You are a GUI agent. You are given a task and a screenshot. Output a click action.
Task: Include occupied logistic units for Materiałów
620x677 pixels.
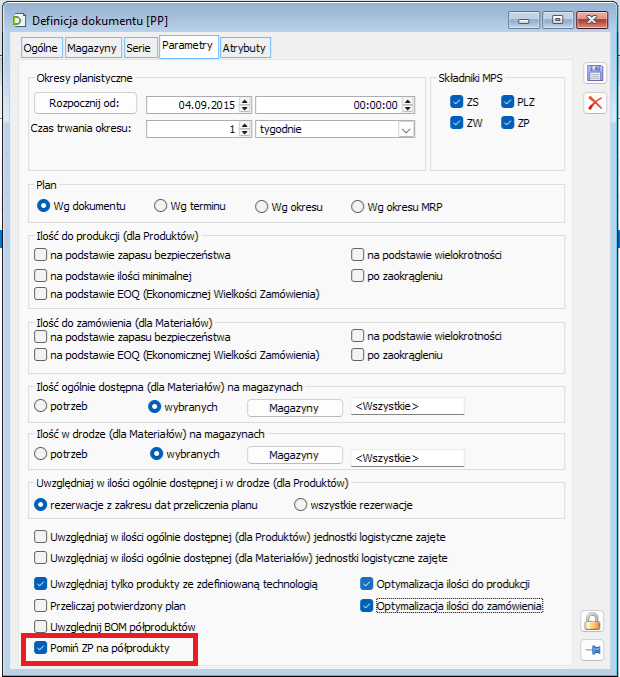pos(41,557)
